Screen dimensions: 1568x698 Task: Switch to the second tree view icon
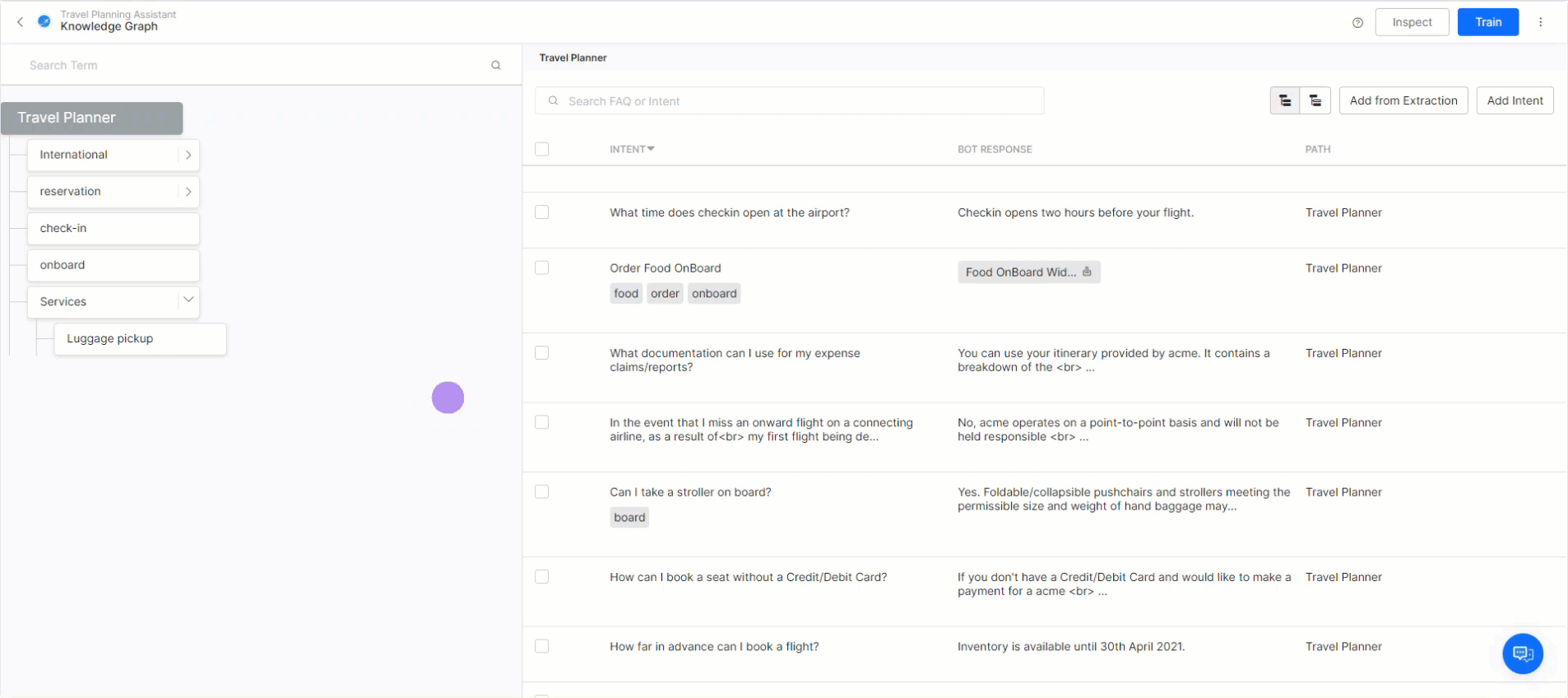tap(1315, 101)
